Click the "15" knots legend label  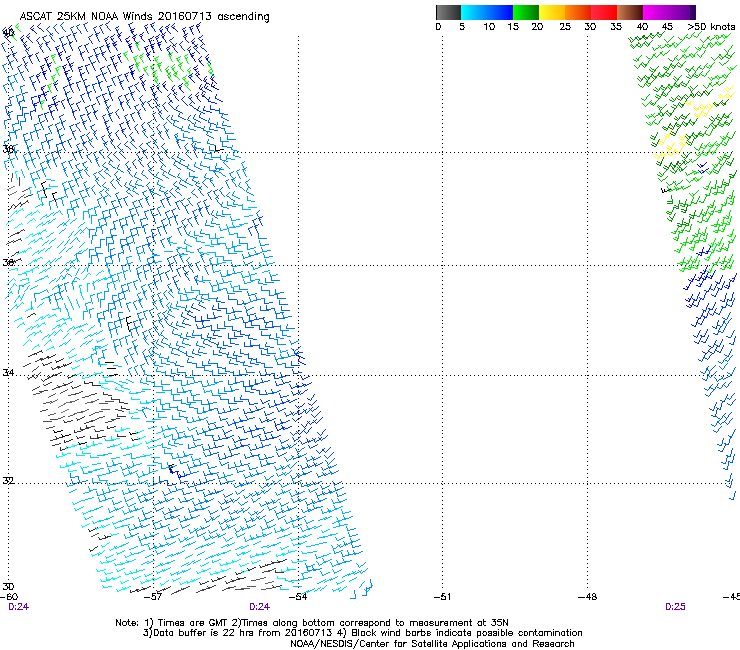(513, 27)
